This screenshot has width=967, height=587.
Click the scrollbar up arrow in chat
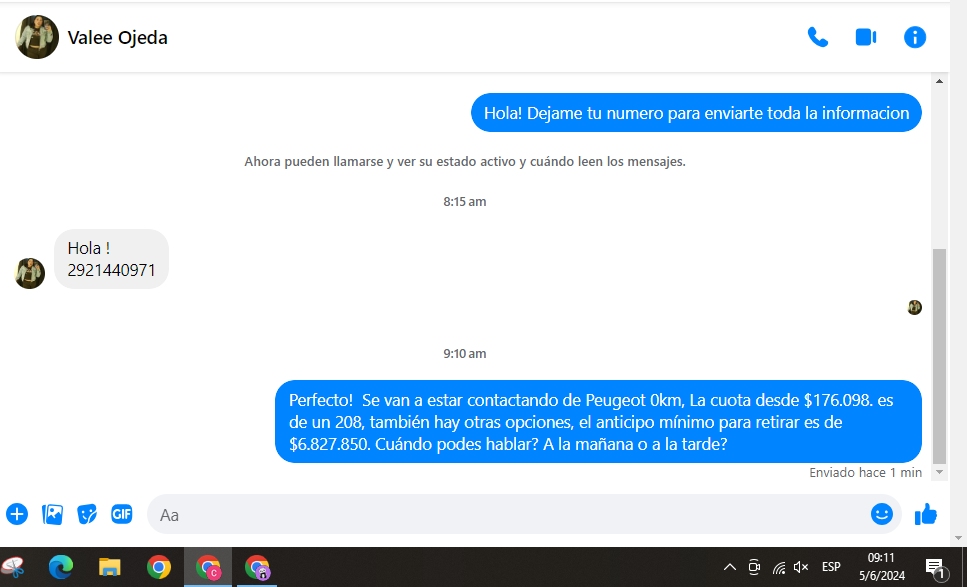point(938,80)
